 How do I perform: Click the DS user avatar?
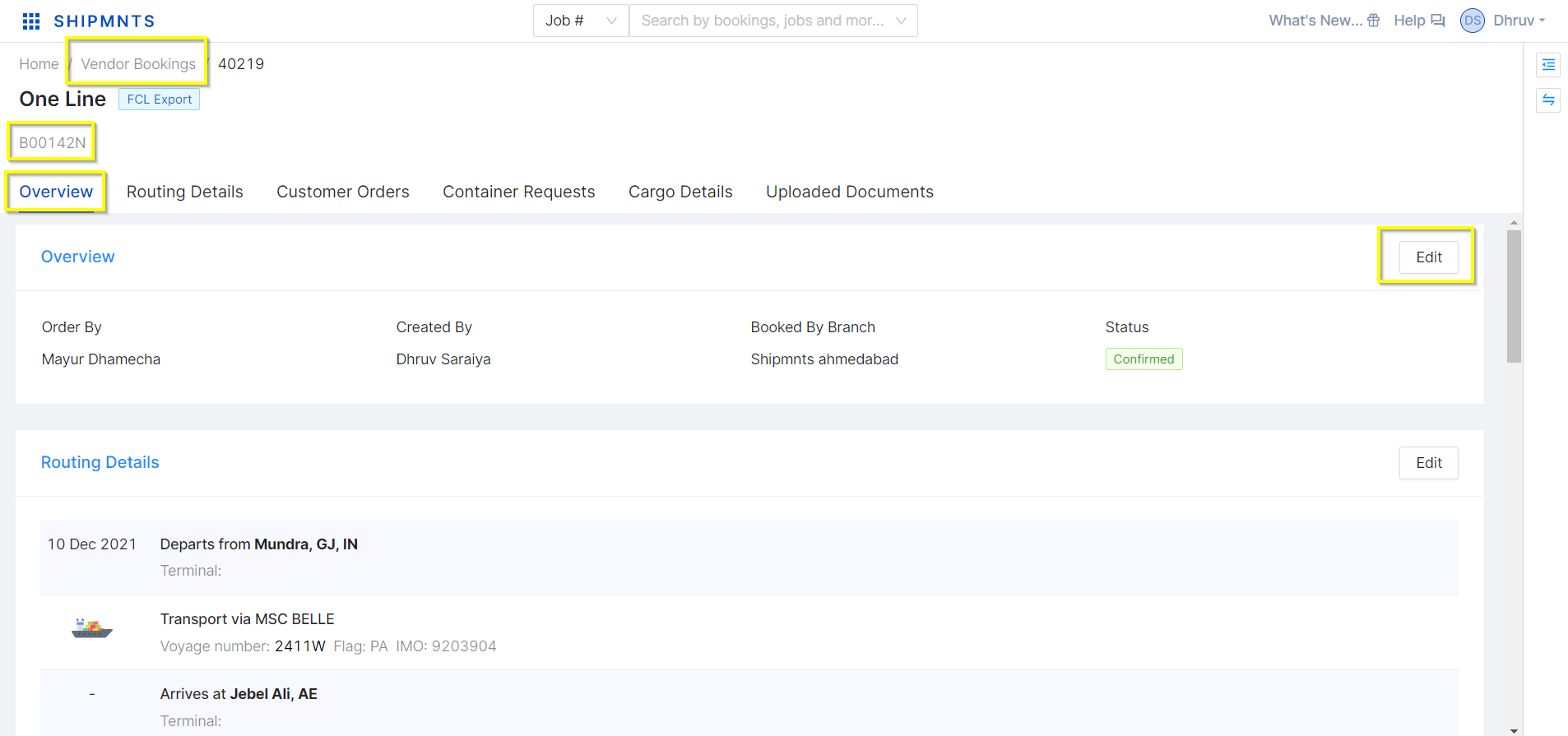[x=1473, y=21]
